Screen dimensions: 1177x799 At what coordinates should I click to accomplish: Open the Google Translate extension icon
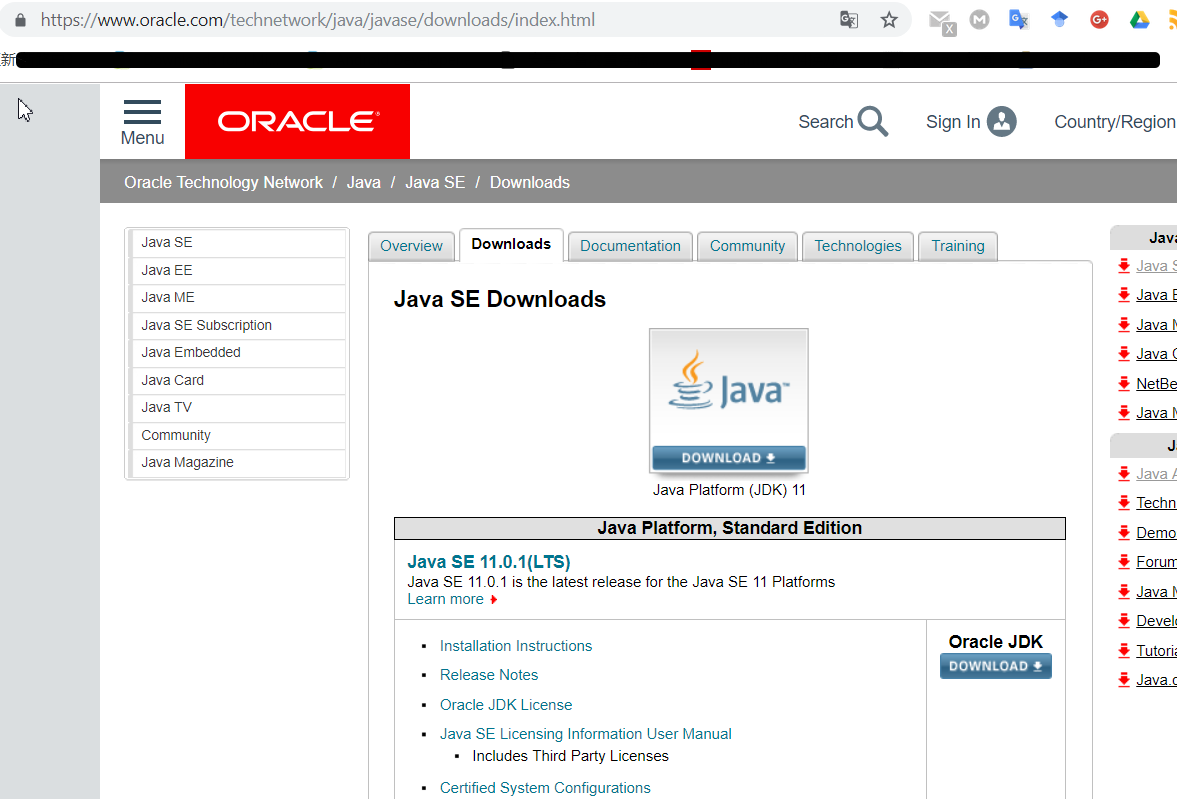click(1019, 20)
